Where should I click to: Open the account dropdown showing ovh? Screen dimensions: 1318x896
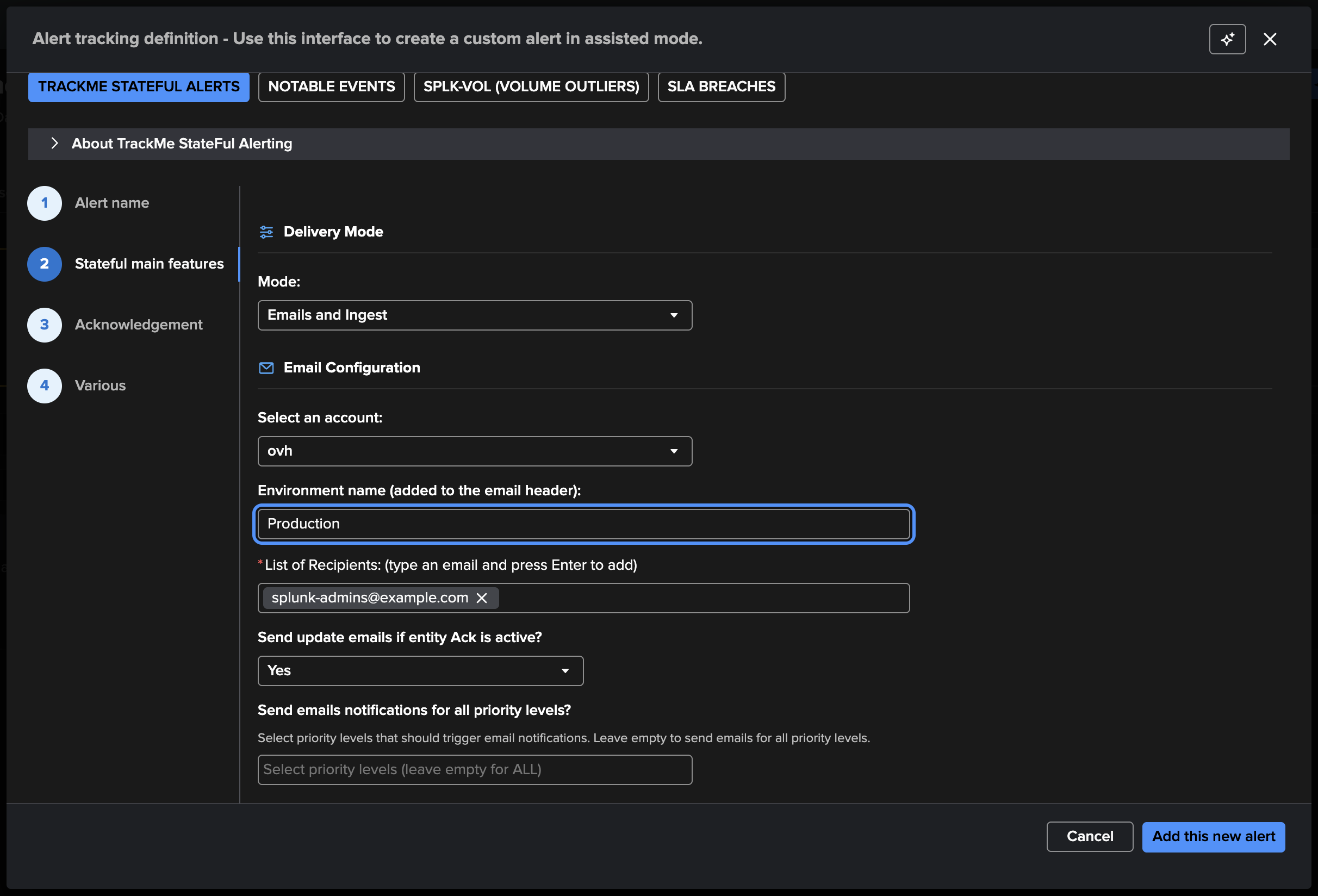(x=475, y=451)
